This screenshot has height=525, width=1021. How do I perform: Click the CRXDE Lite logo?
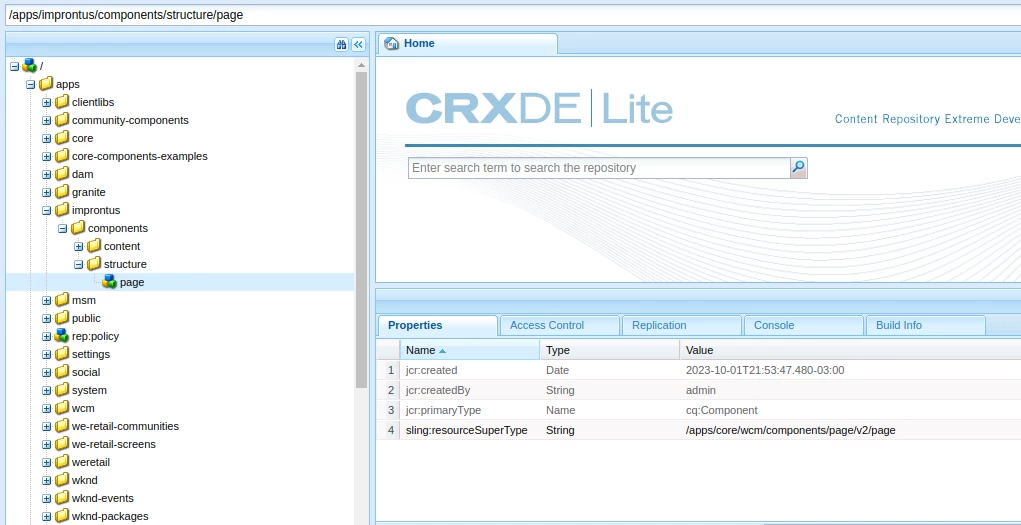tap(539, 108)
